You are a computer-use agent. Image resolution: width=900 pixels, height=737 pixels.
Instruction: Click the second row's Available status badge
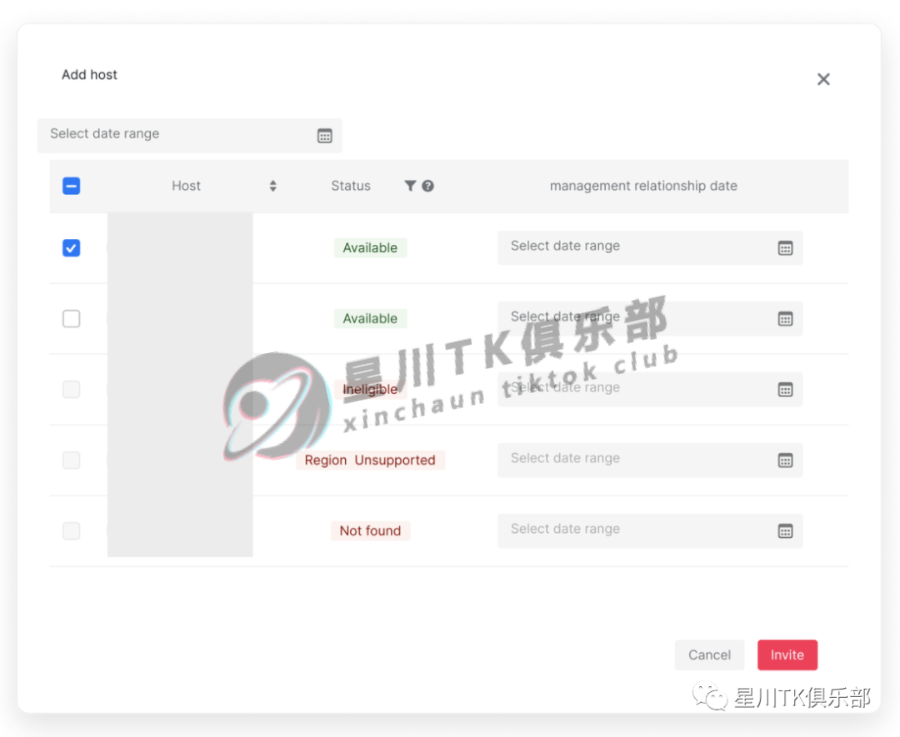pyautogui.click(x=370, y=319)
